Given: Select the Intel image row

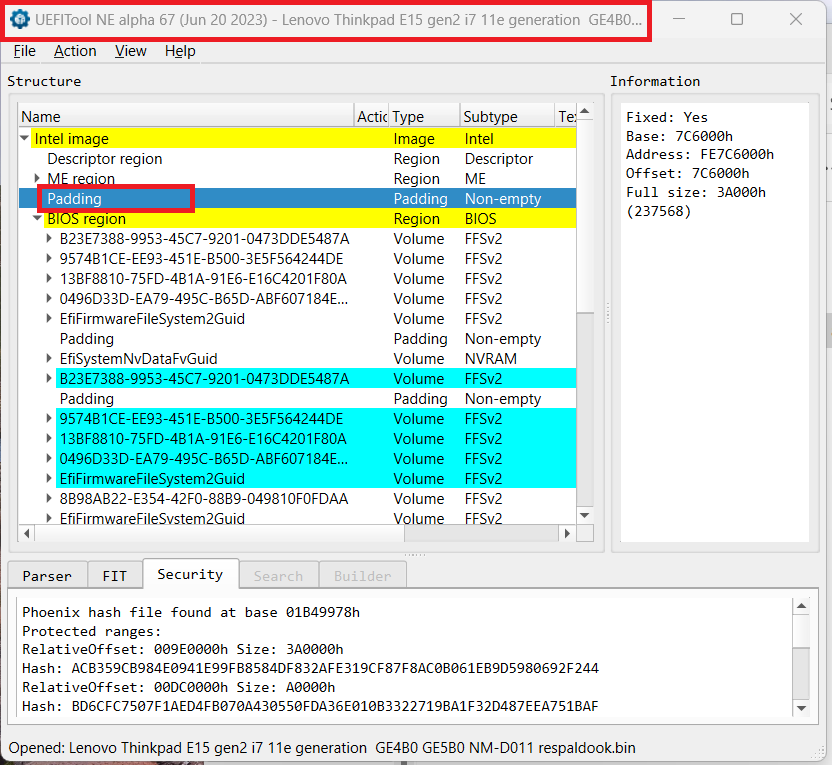Looking at the screenshot, I should pyautogui.click(x=297, y=138).
